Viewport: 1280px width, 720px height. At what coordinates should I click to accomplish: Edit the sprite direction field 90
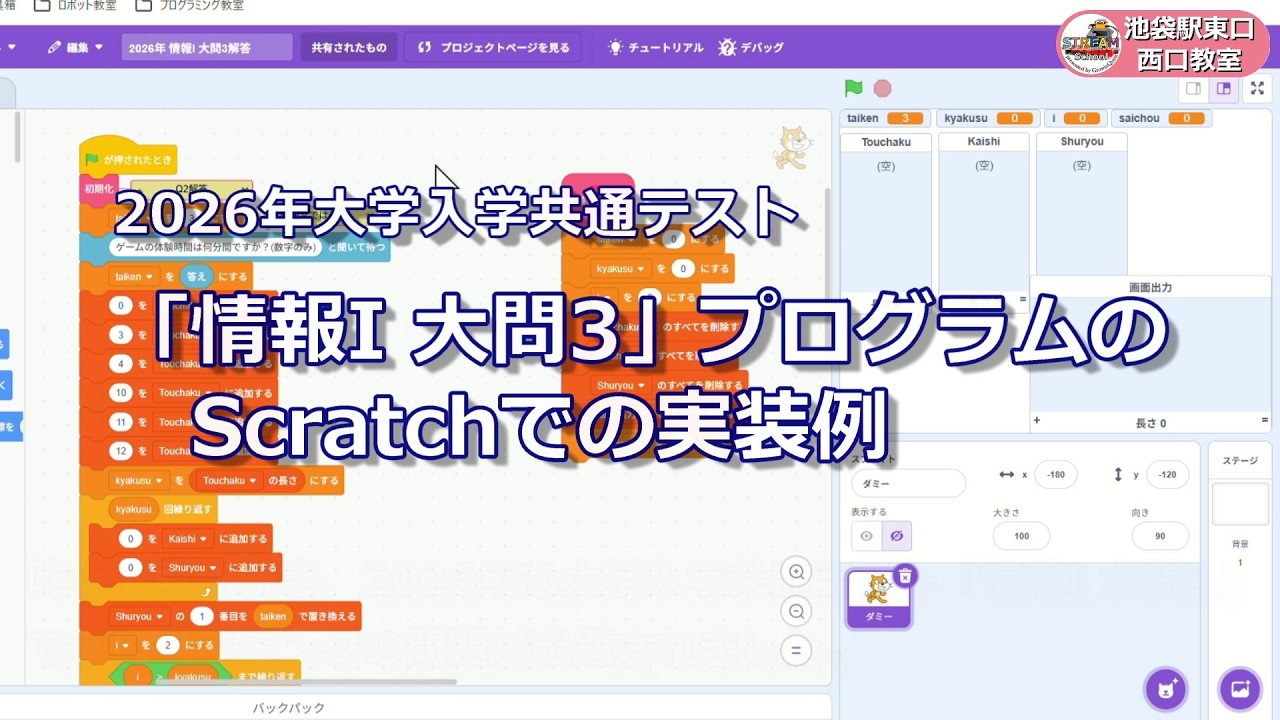pyautogui.click(x=1160, y=536)
